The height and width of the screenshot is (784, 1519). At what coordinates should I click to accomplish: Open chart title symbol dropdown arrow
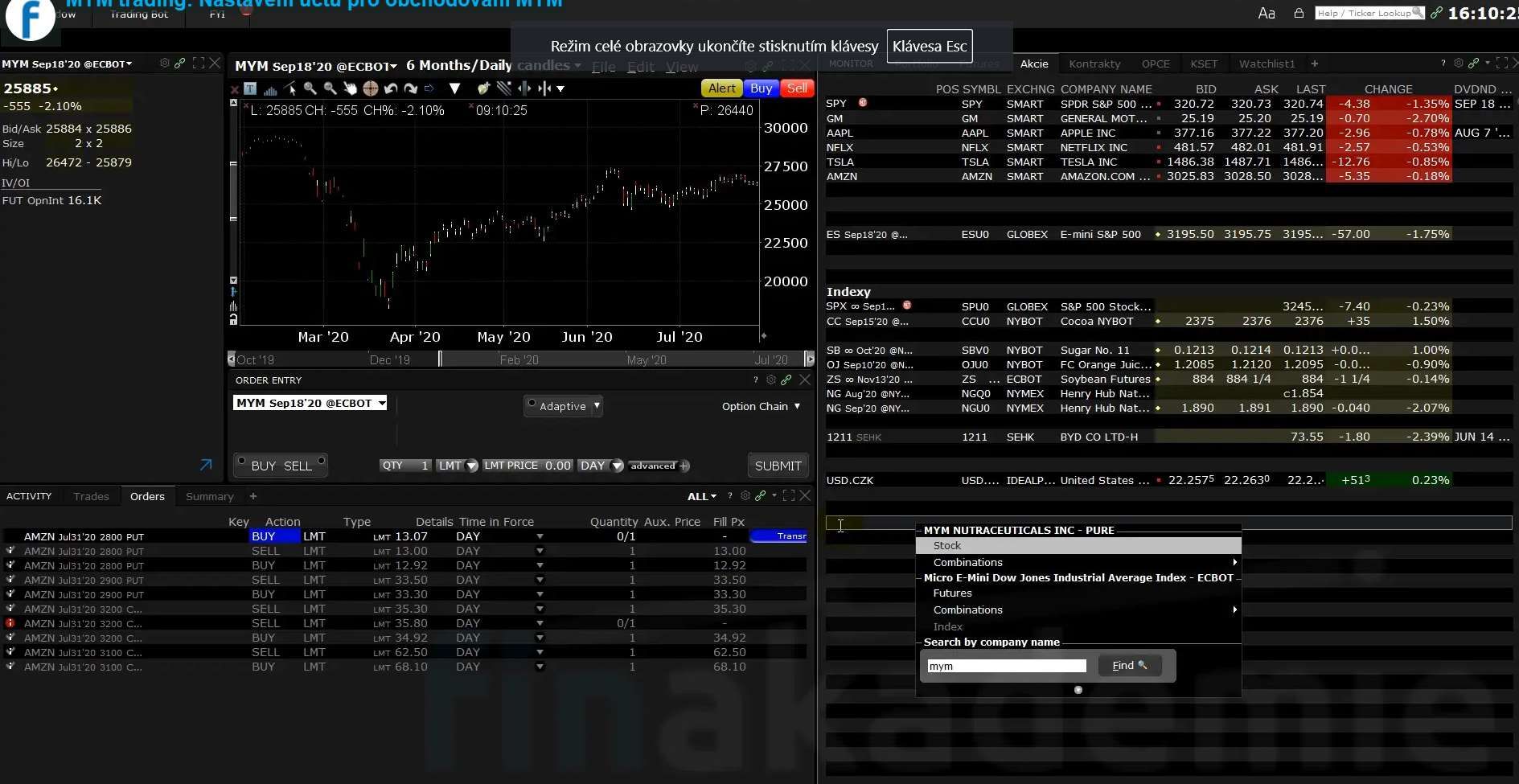click(393, 67)
